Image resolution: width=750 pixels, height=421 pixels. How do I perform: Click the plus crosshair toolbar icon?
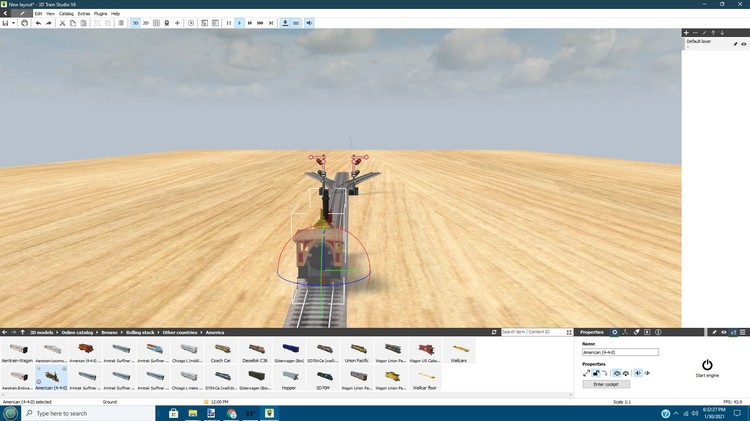[x=177, y=23]
